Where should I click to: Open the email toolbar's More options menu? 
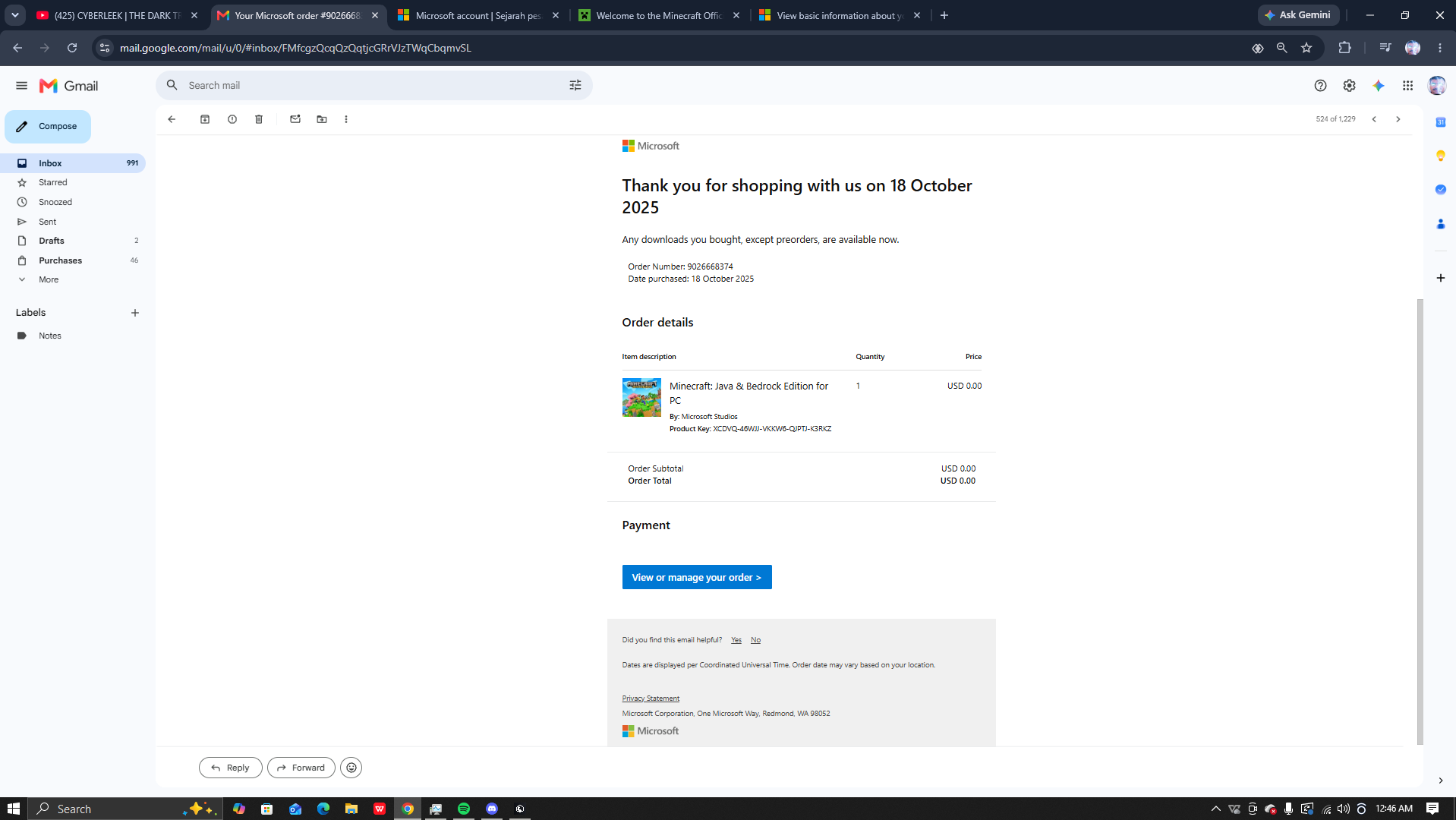coord(346,119)
